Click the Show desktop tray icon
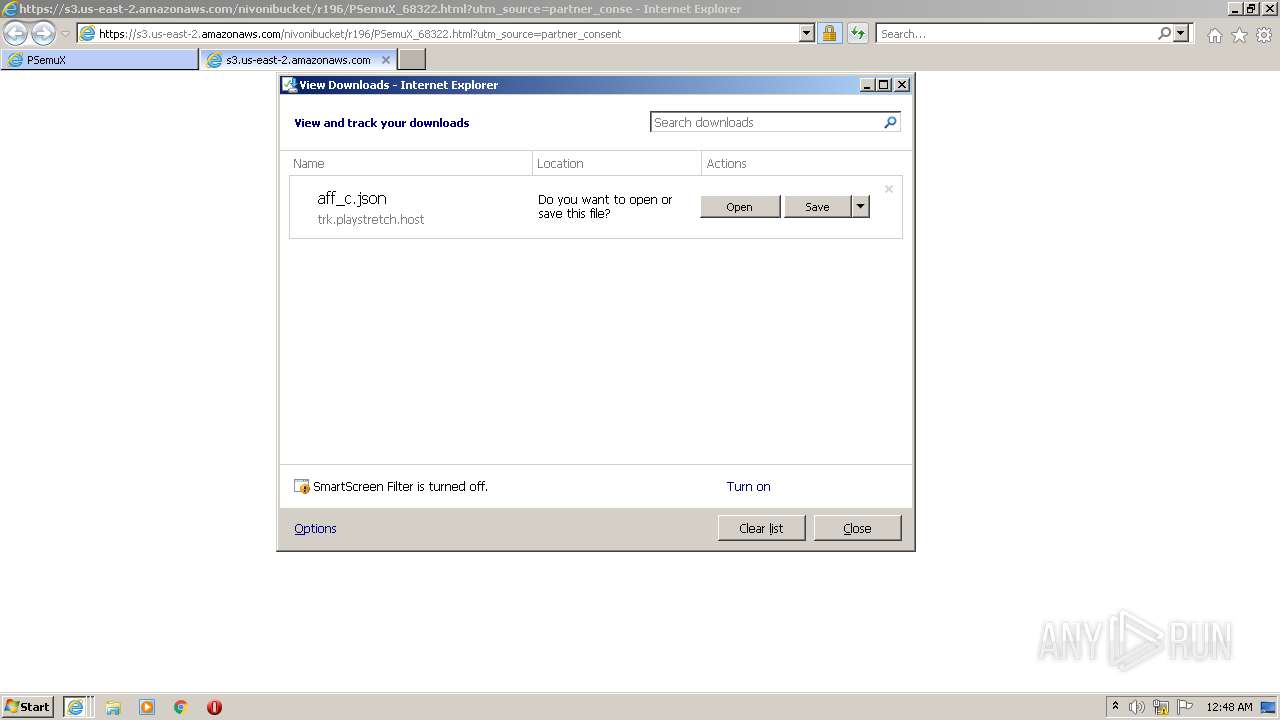This screenshot has width=1280, height=720. [x=1270, y=707]
